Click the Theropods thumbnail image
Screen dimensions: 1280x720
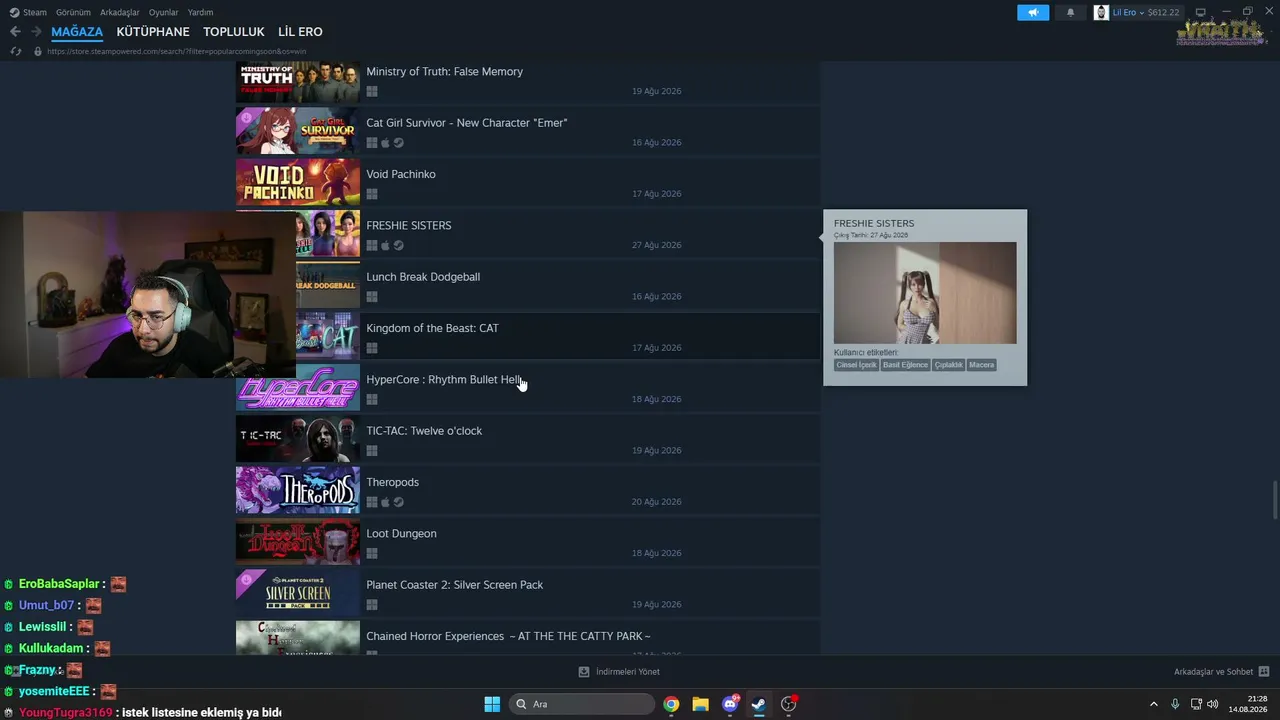298,491
